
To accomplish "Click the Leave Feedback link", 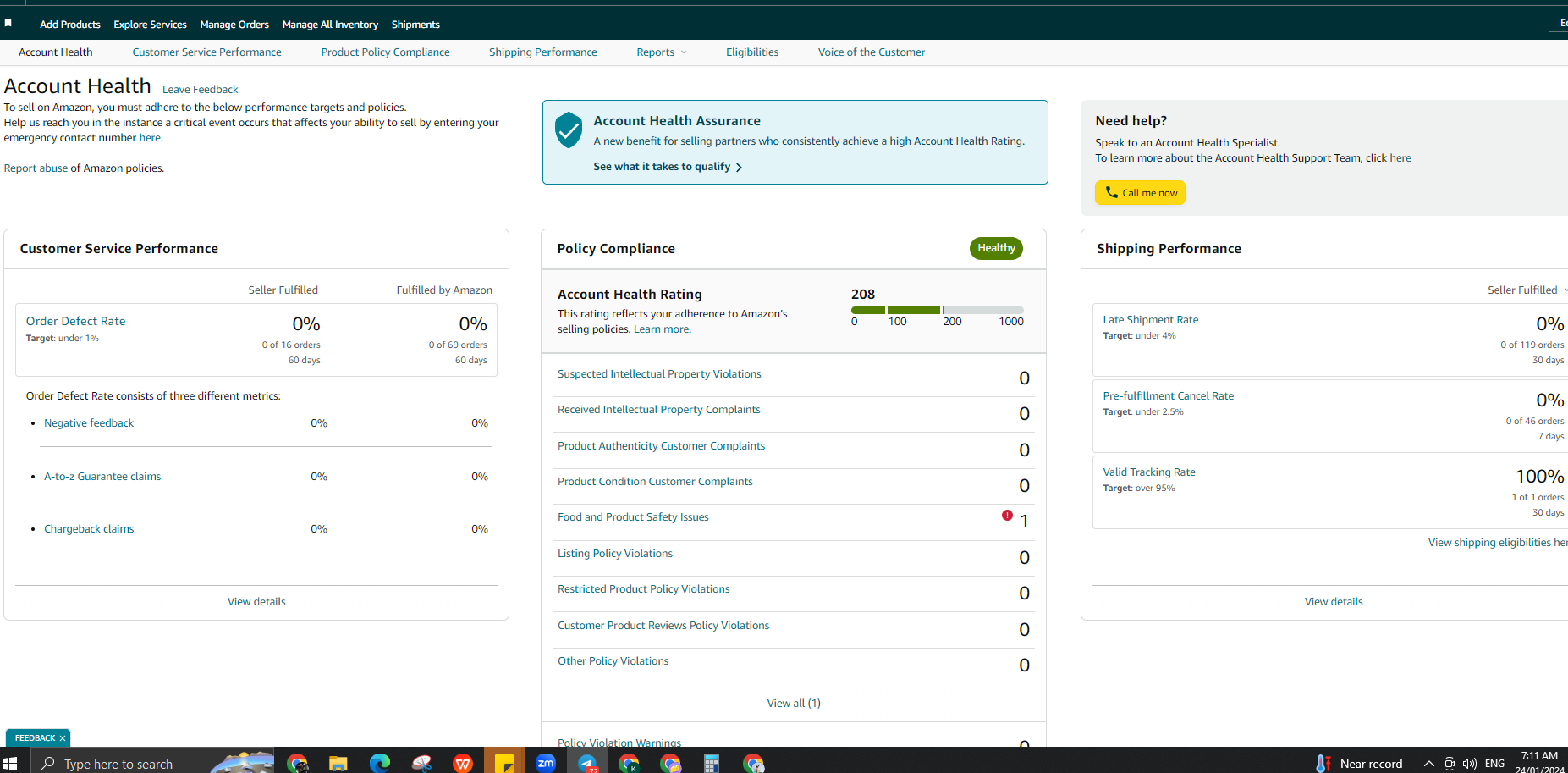I will 201,90.
